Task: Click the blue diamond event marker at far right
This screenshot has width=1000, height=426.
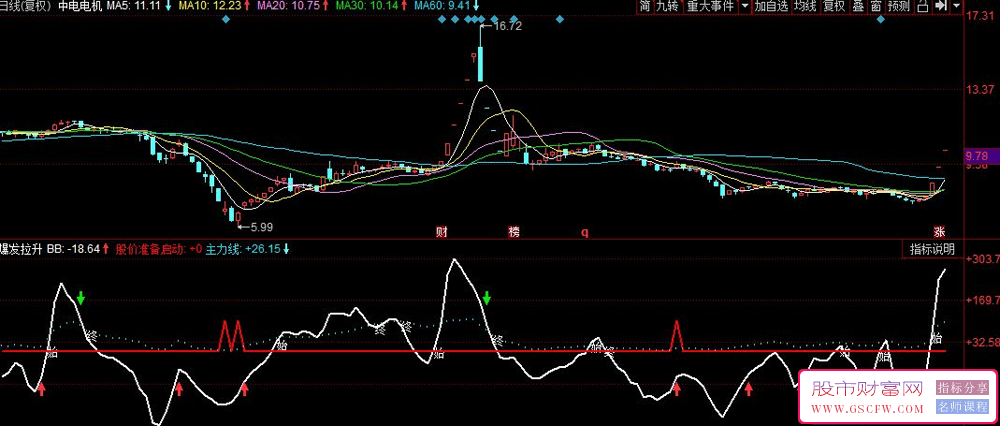Action: point(881,20)
